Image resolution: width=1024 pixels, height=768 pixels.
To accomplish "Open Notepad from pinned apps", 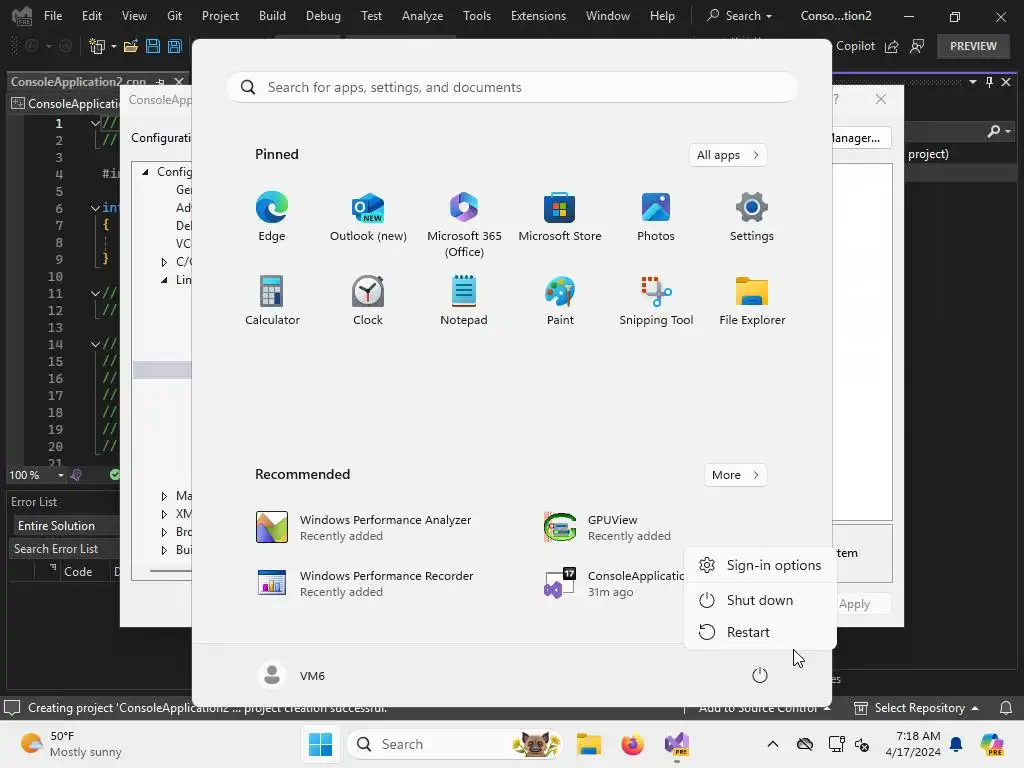I will click(x=464, y=301).
